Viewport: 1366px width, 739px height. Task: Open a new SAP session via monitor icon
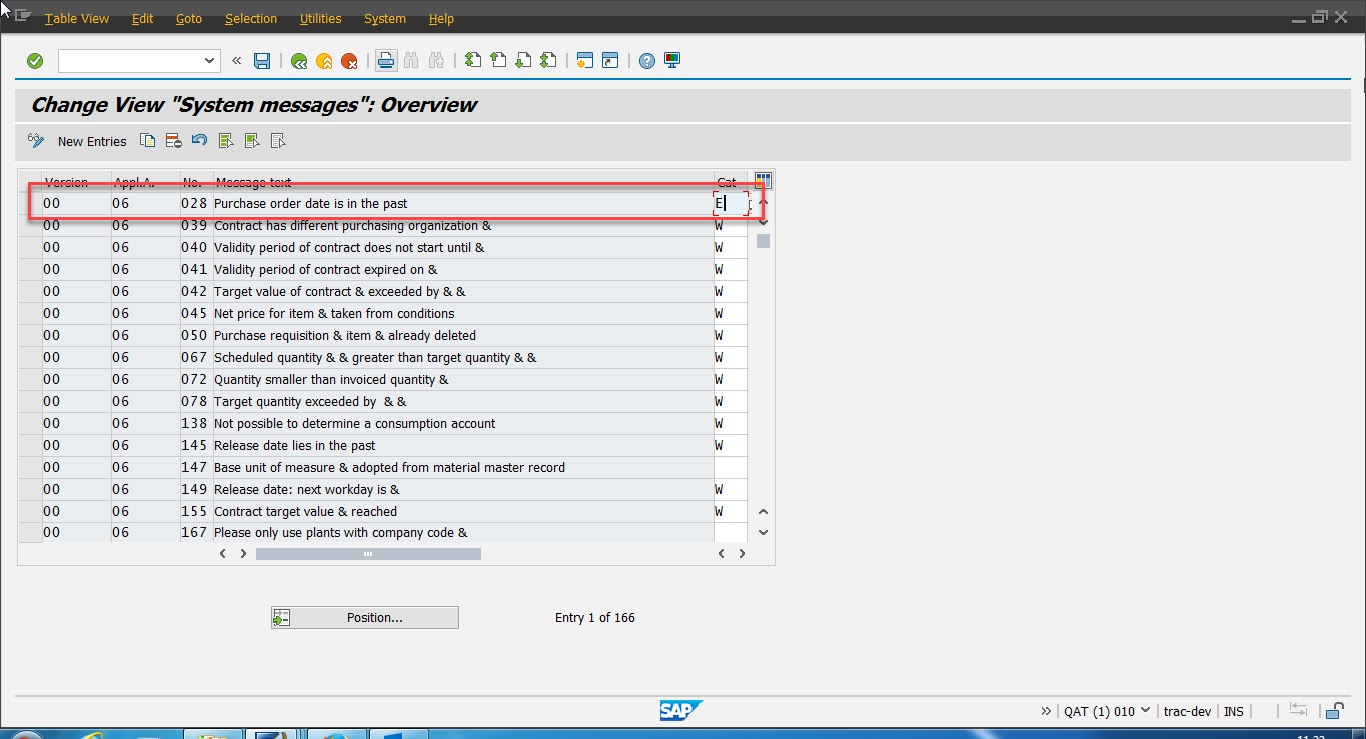pos(671,60)
